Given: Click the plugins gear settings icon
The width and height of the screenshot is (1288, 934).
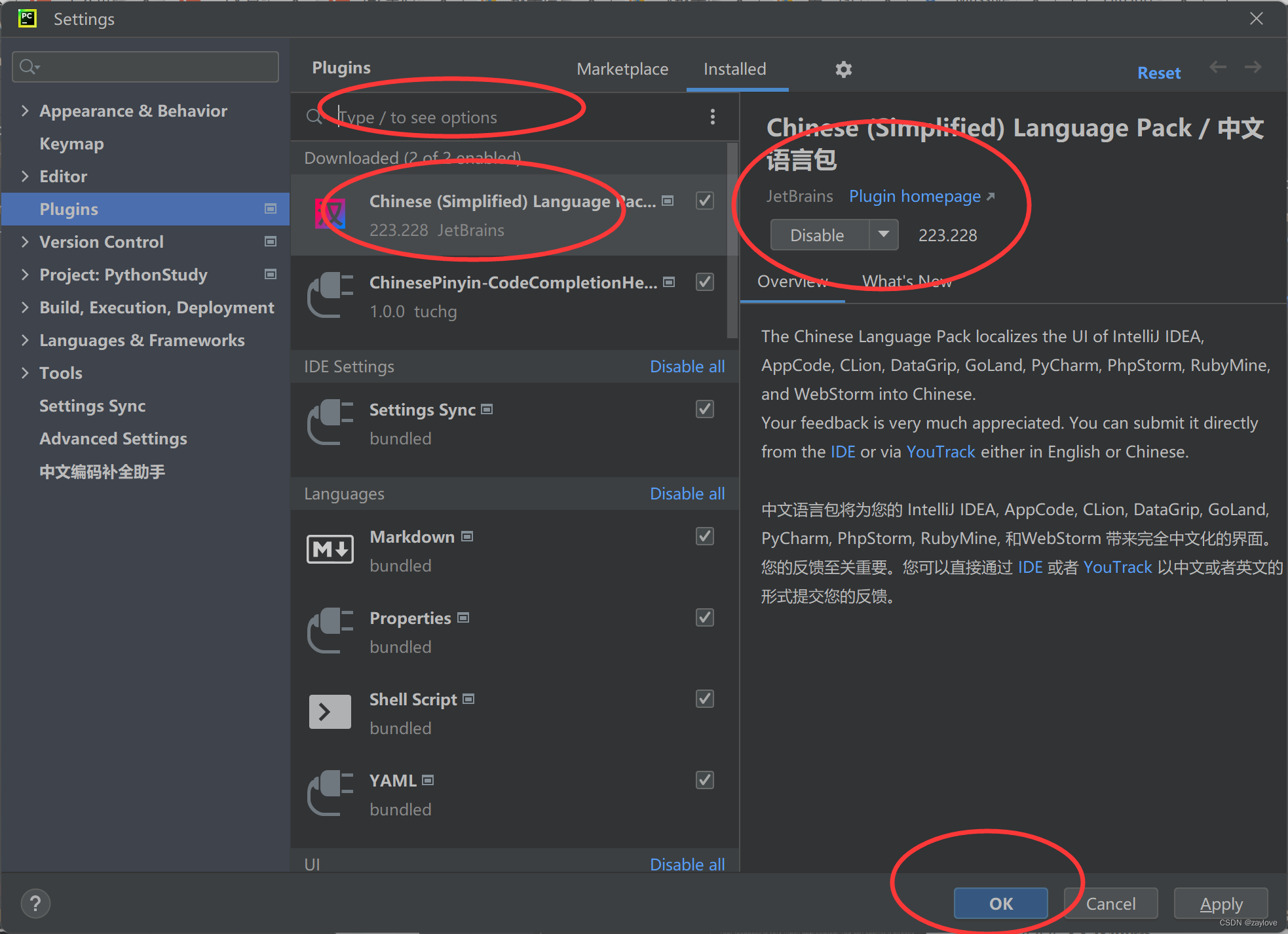Looking at the screenshot, I should coord(843,69).
